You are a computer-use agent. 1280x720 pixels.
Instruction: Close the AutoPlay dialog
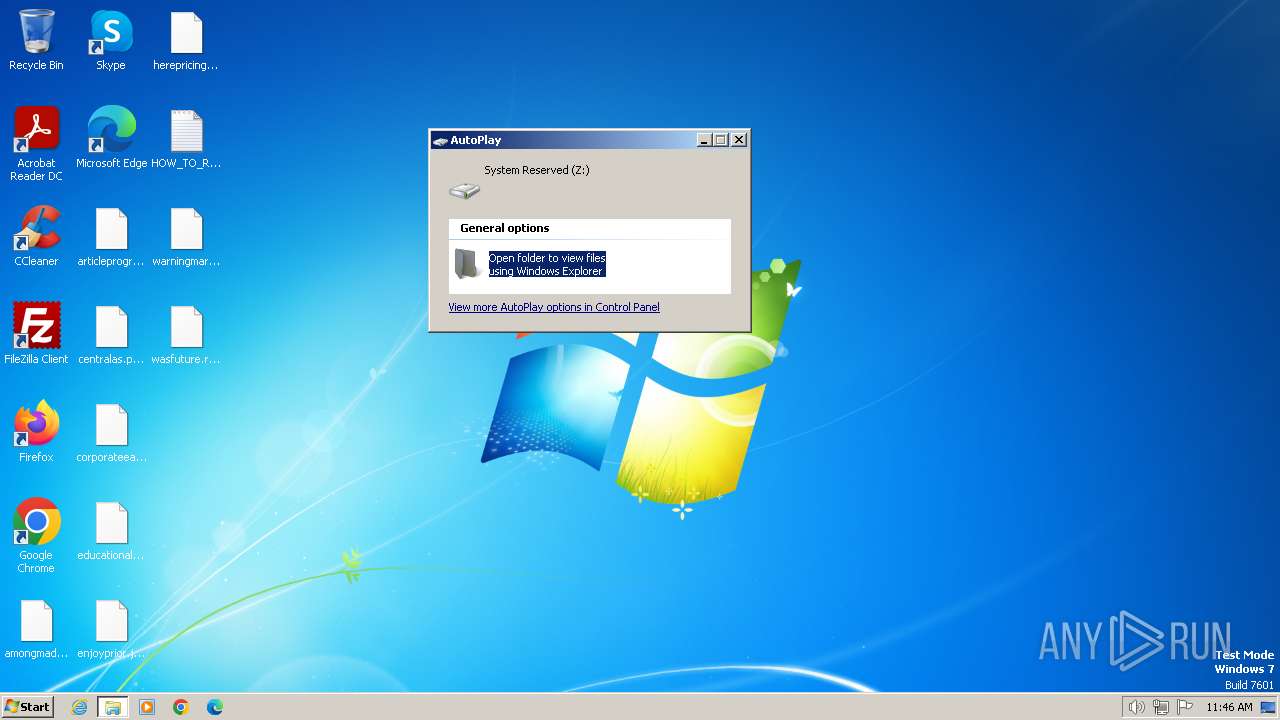point(739,140)
